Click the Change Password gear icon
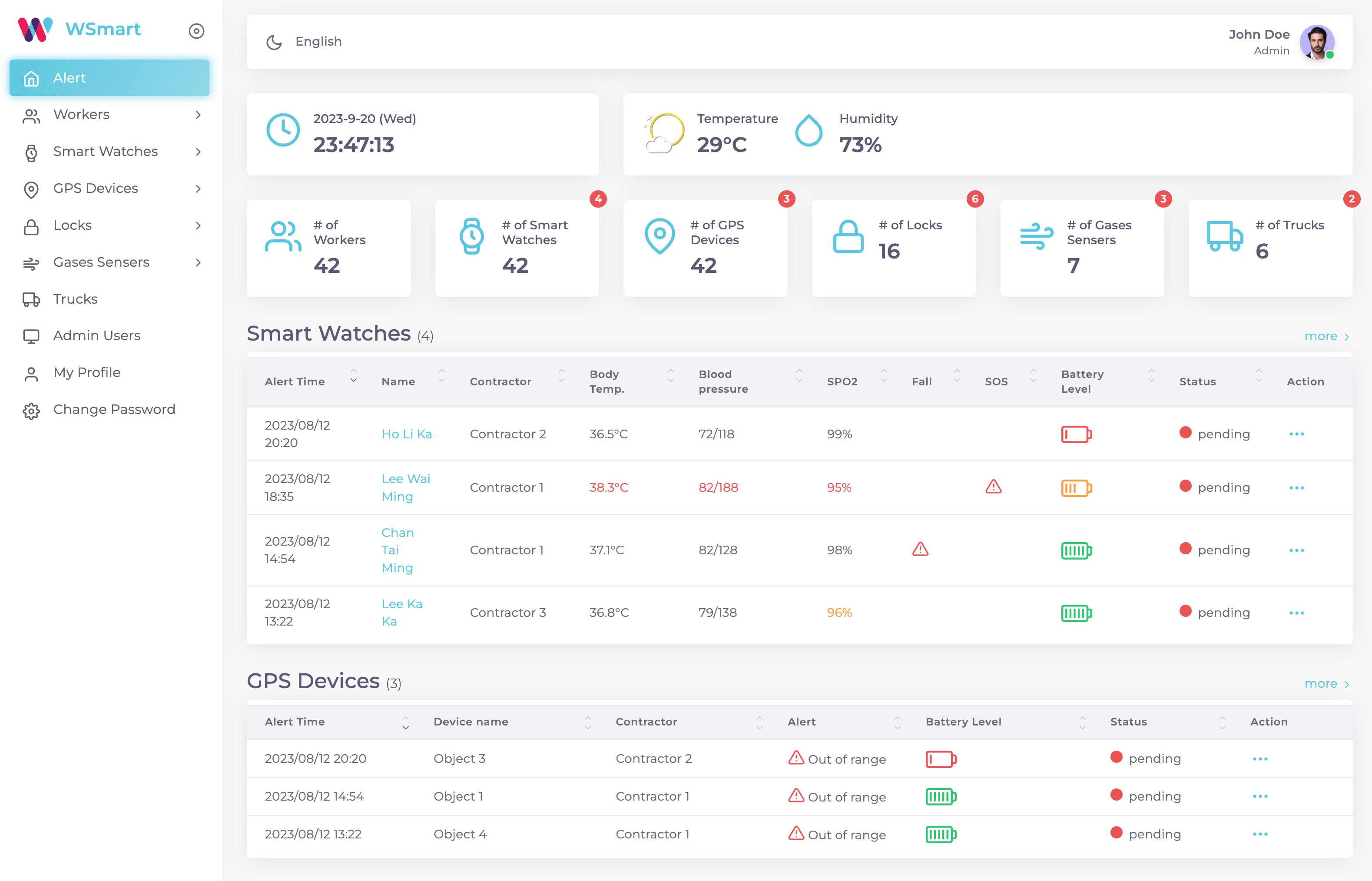This screenshot has width=1372, height=881. pos(31,411)
